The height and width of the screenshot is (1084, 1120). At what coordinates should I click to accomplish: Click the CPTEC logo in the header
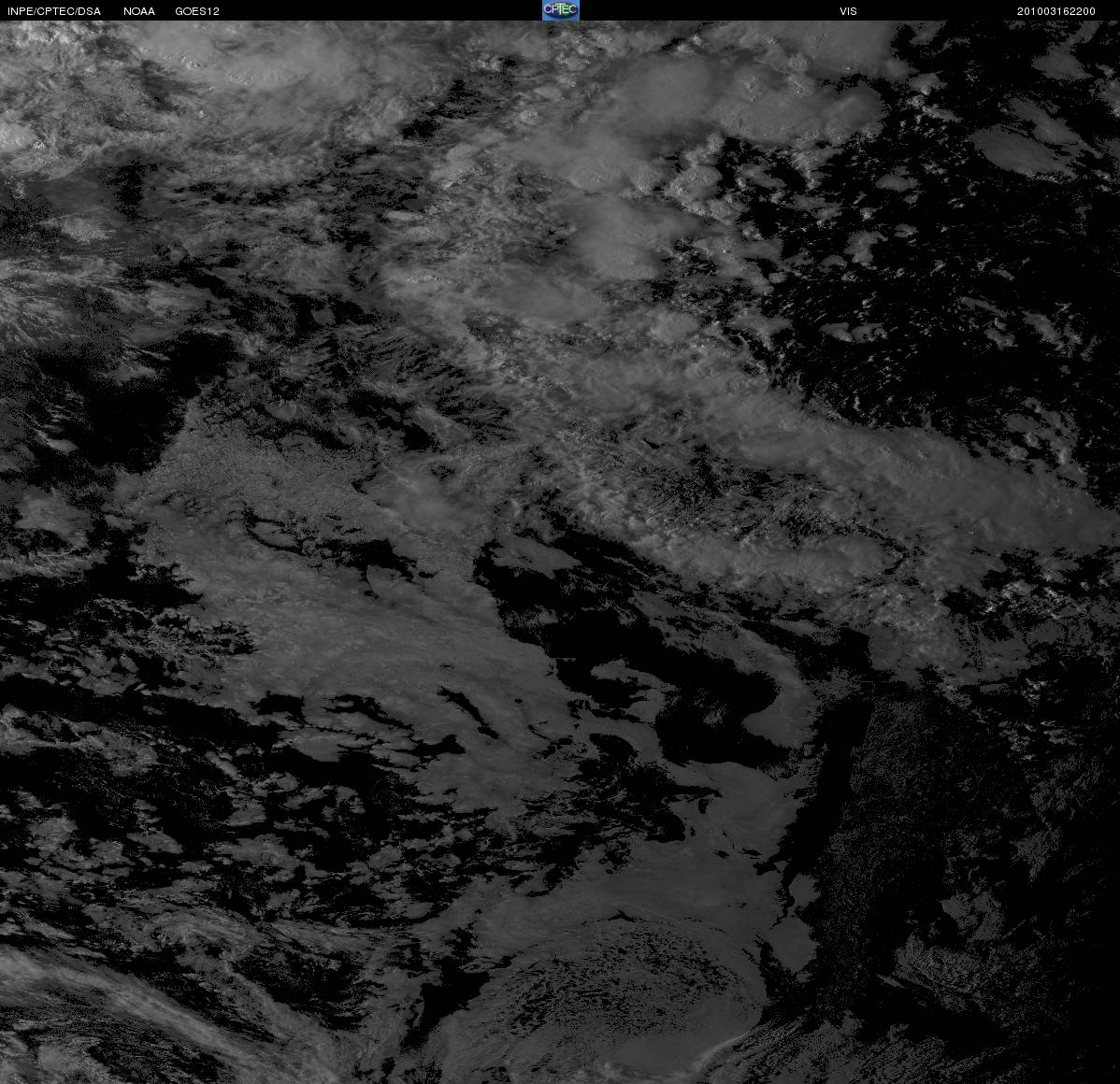[560, 10]
